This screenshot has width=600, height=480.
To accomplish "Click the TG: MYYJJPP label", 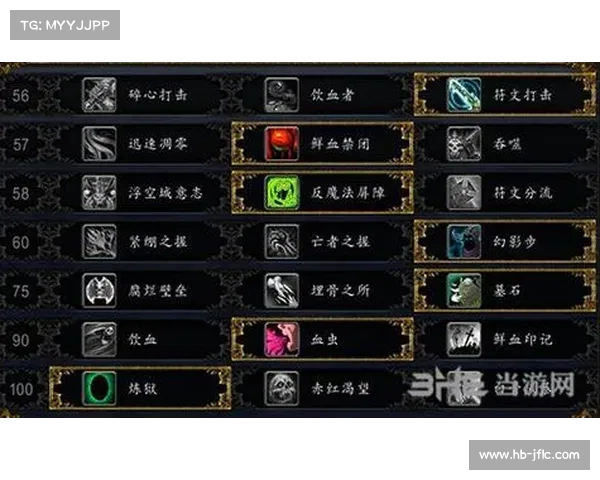I will [65, 25].
